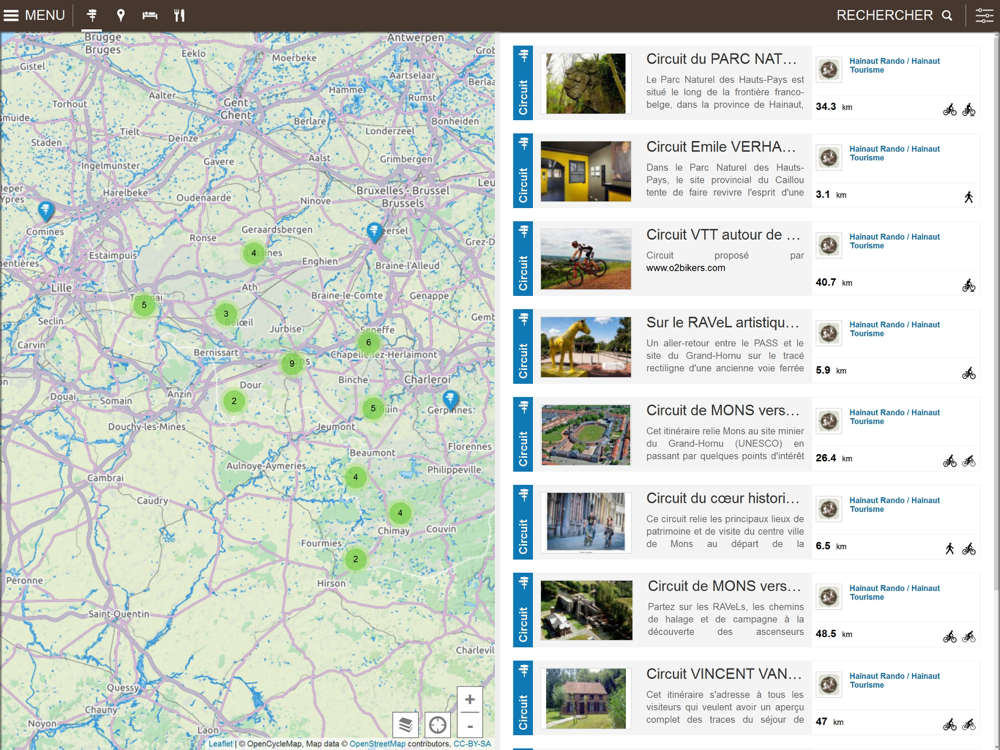The image size is (1000, 750).
Task: Open the filter sliders settings icon
Action: pyautogui.click(x=984, y=15)
